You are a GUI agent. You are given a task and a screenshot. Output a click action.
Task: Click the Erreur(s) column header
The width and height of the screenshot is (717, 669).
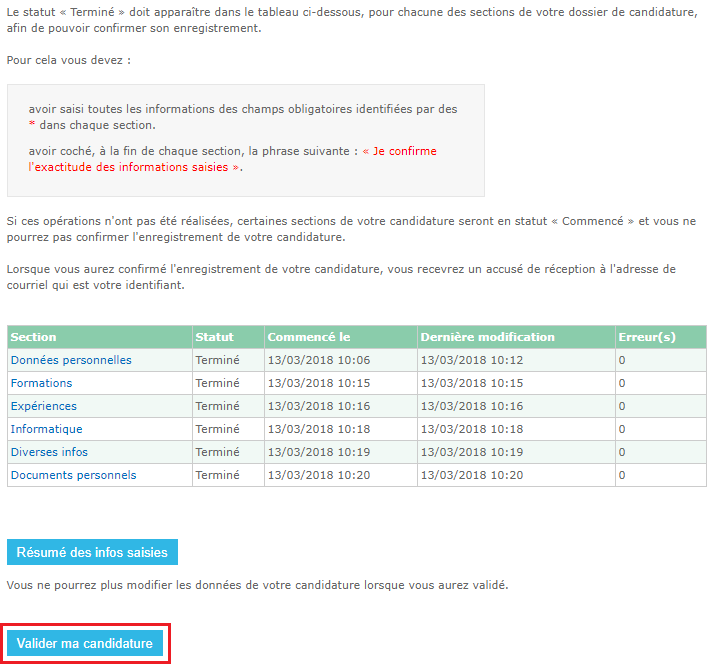point(649,337)
